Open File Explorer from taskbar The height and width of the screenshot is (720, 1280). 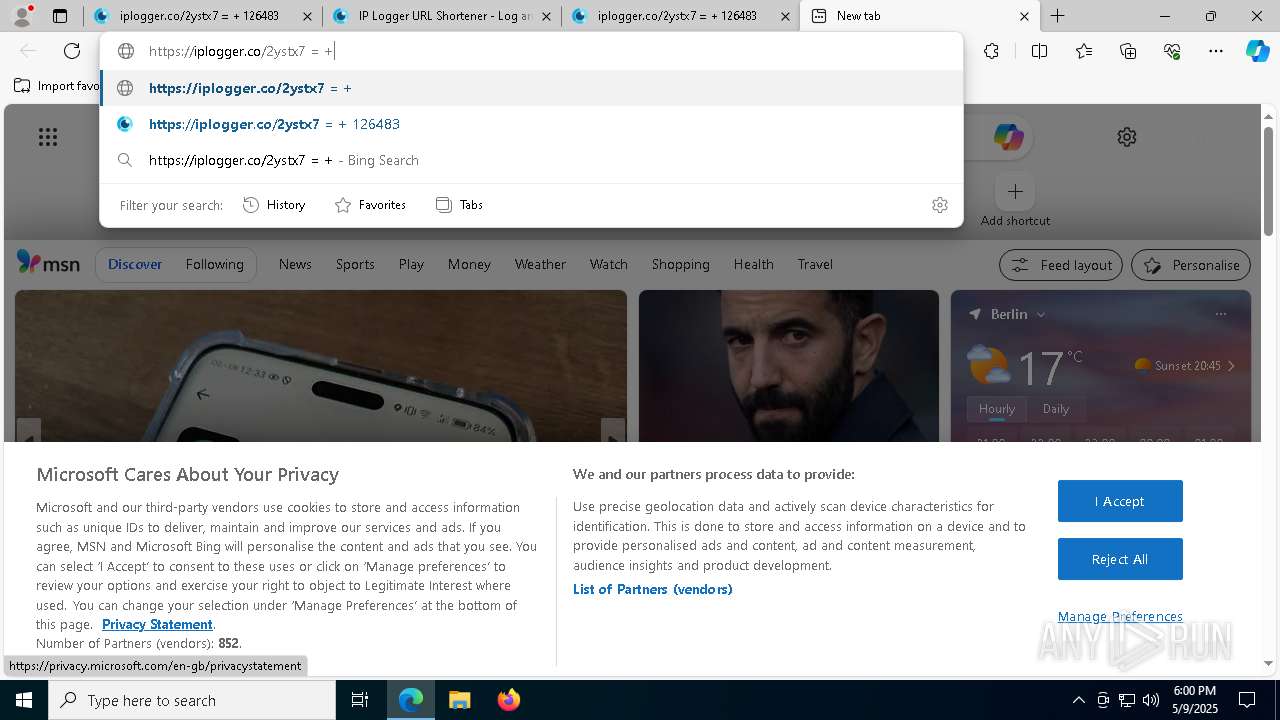click(x=459, y=700)
